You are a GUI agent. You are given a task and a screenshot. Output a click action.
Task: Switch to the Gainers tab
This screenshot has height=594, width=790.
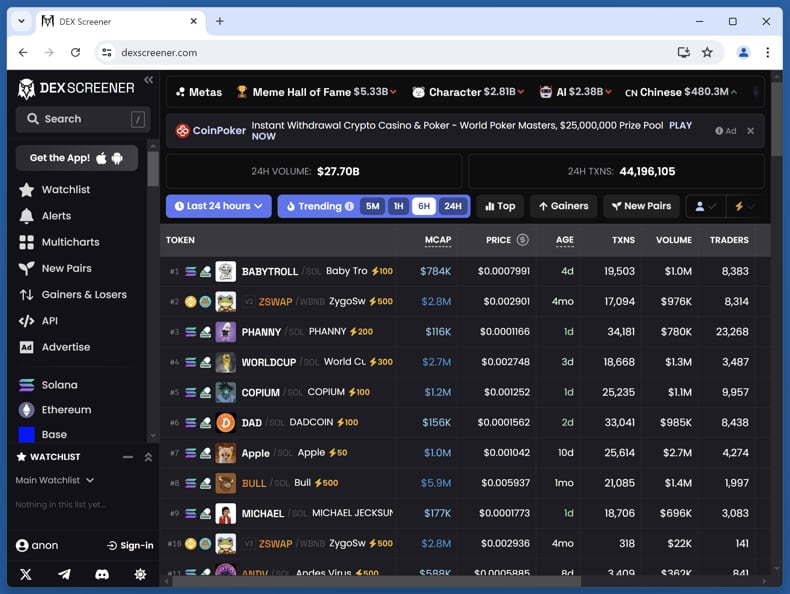(563, 206)
